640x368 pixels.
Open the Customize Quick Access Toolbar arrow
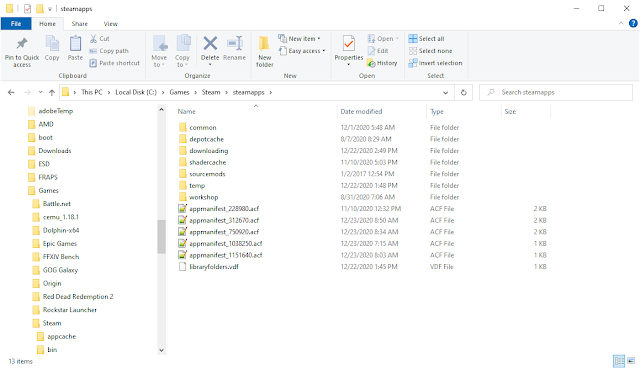(49, 9)
